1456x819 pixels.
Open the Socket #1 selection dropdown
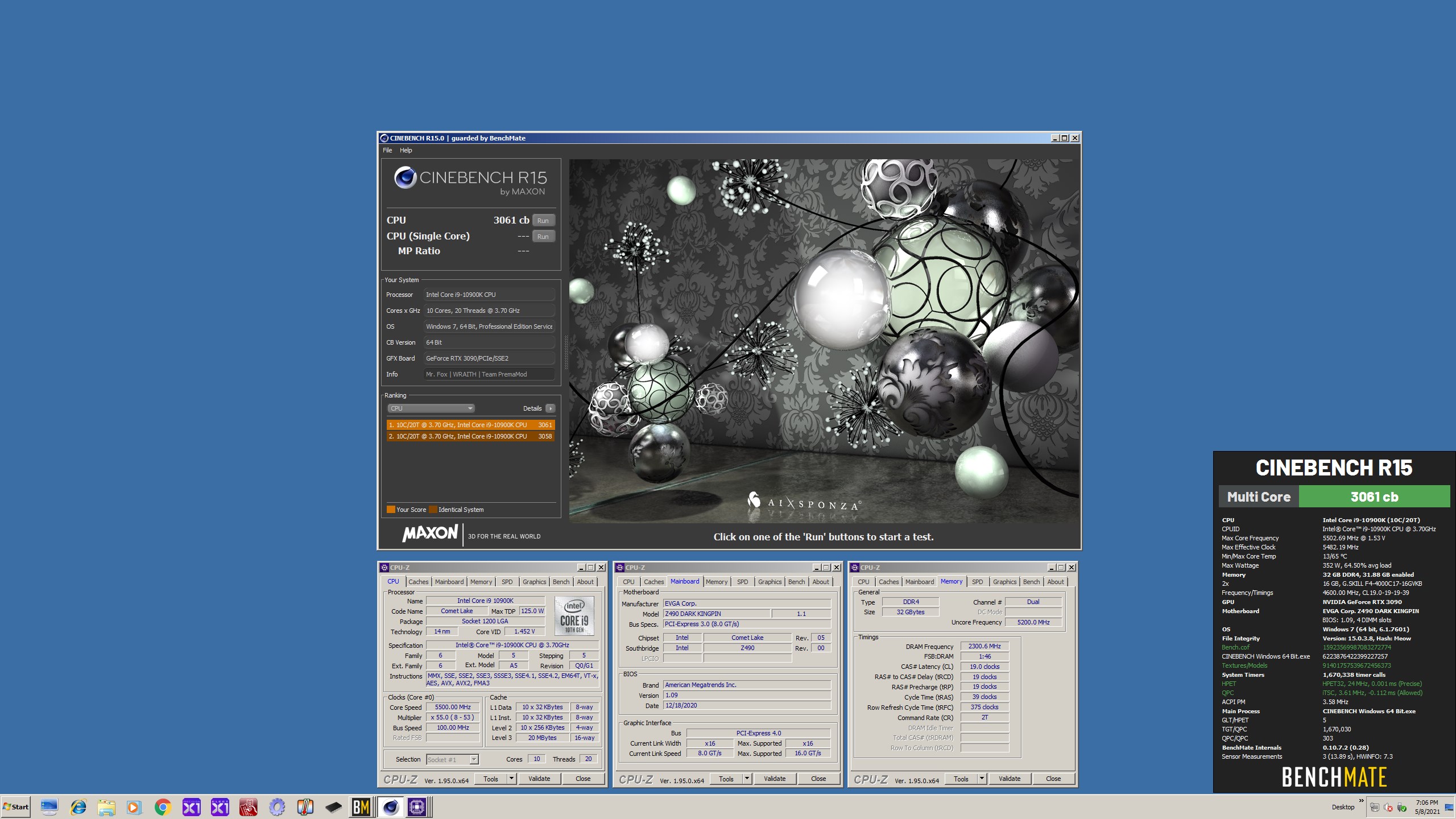[x=474, y=759]
